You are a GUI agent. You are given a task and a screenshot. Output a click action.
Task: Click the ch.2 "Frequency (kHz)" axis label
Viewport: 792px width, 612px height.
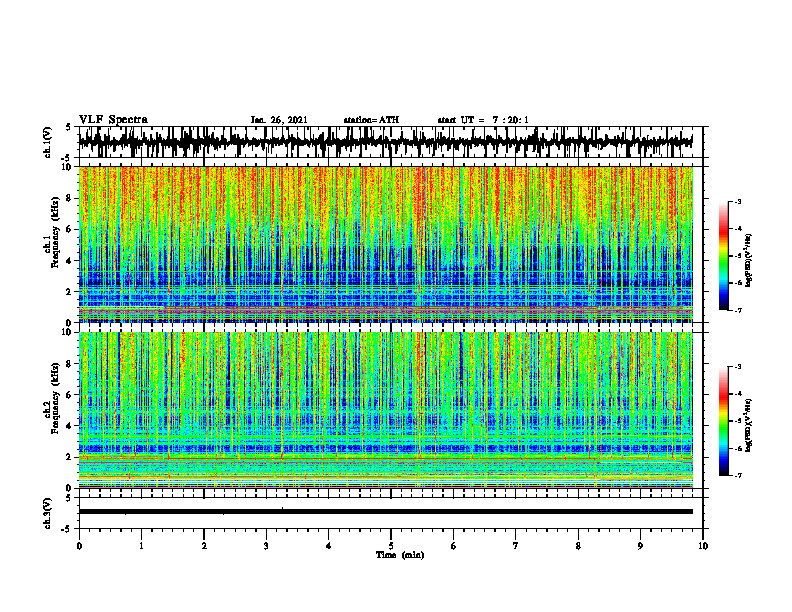(x=55, y=398)
